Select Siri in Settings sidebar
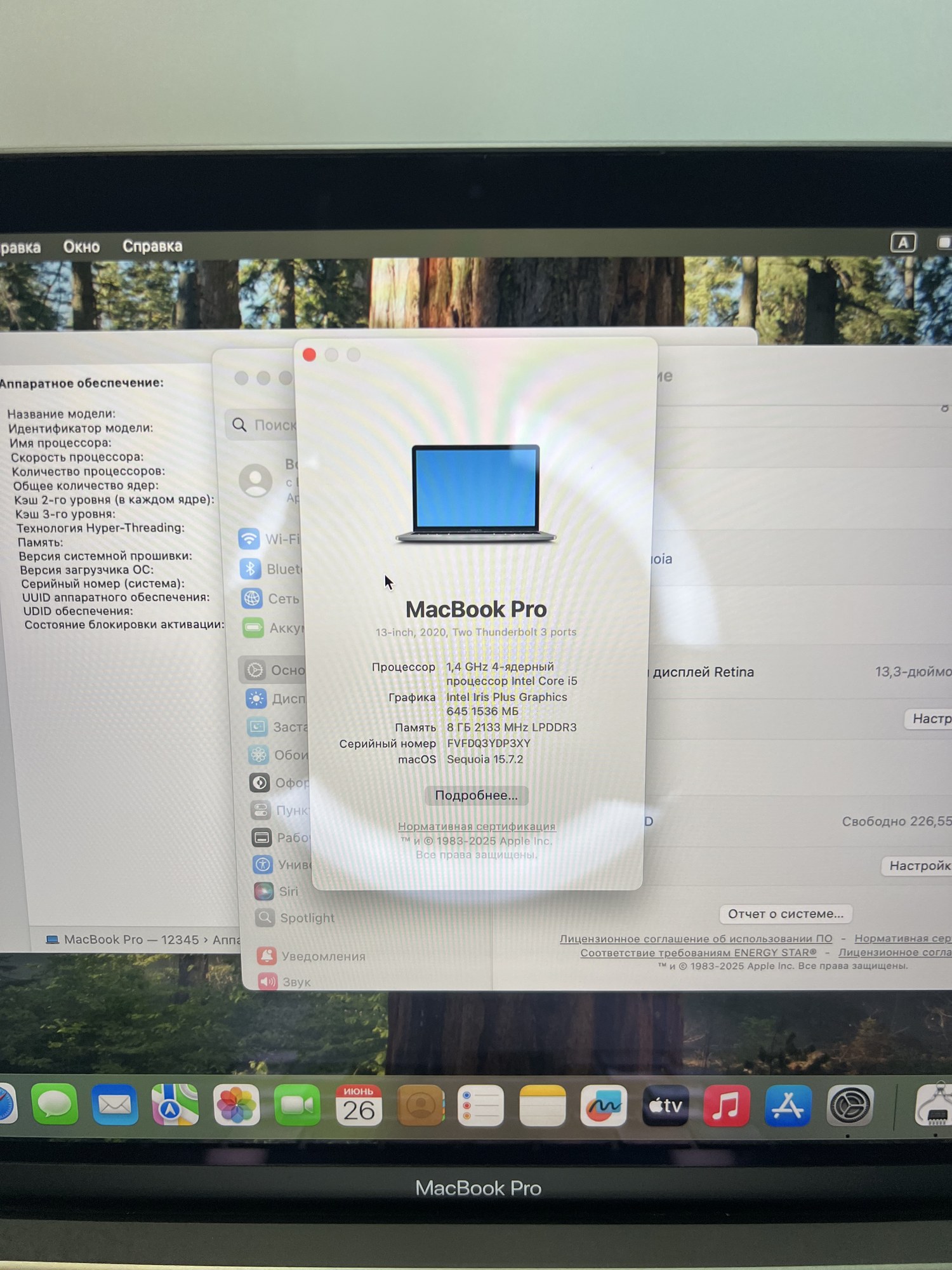 277,892
